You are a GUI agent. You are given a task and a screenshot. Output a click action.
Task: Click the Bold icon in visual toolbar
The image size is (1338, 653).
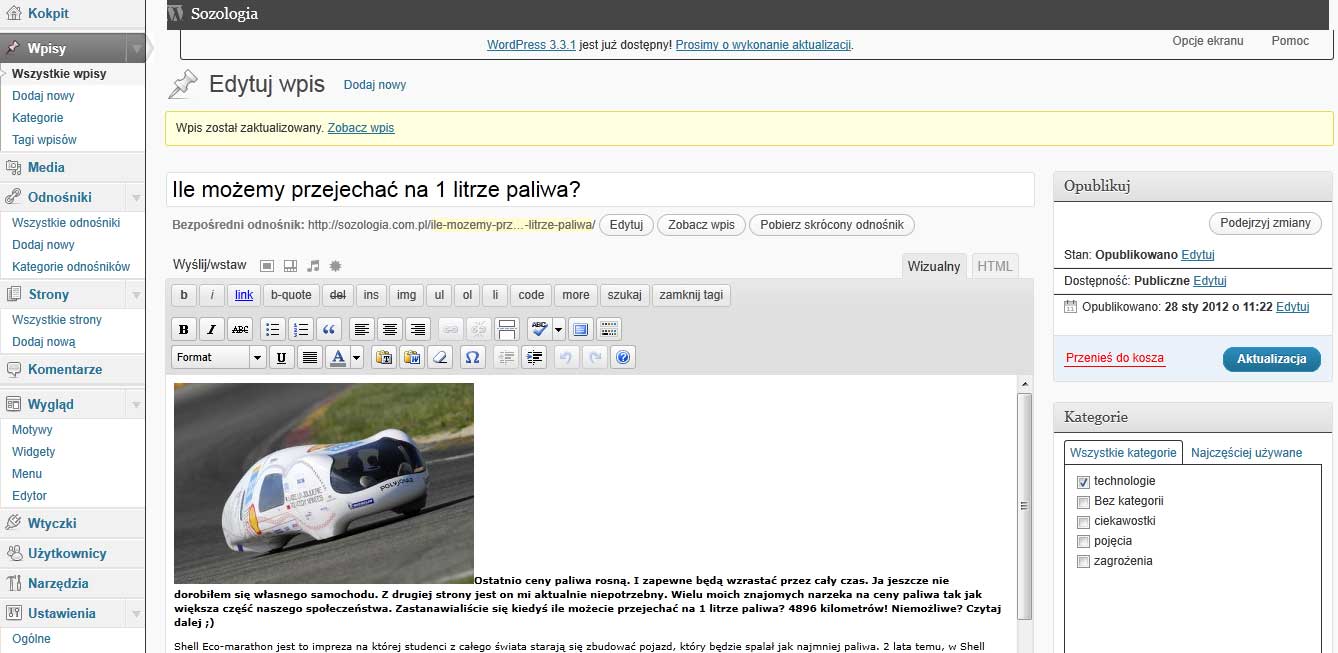coord(184,329)
